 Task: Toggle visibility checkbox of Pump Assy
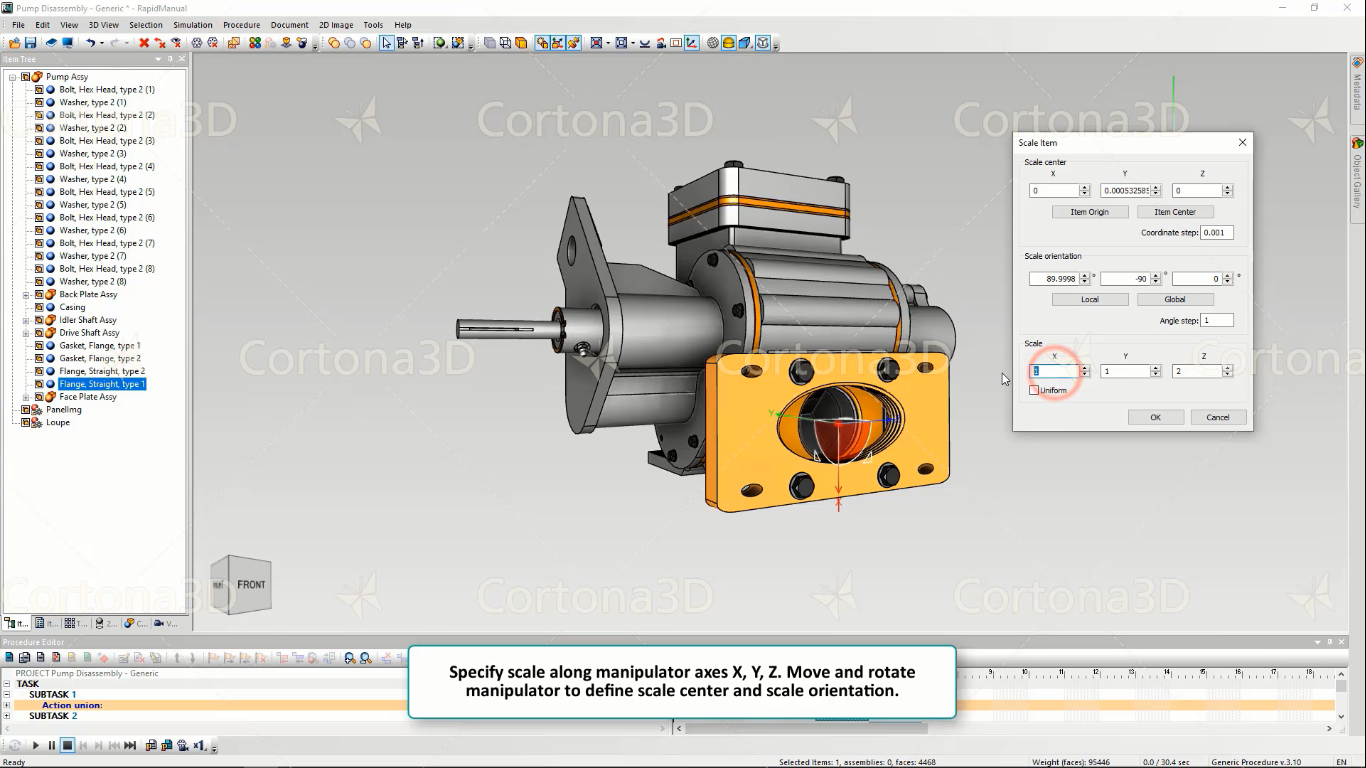pos(25,76)
